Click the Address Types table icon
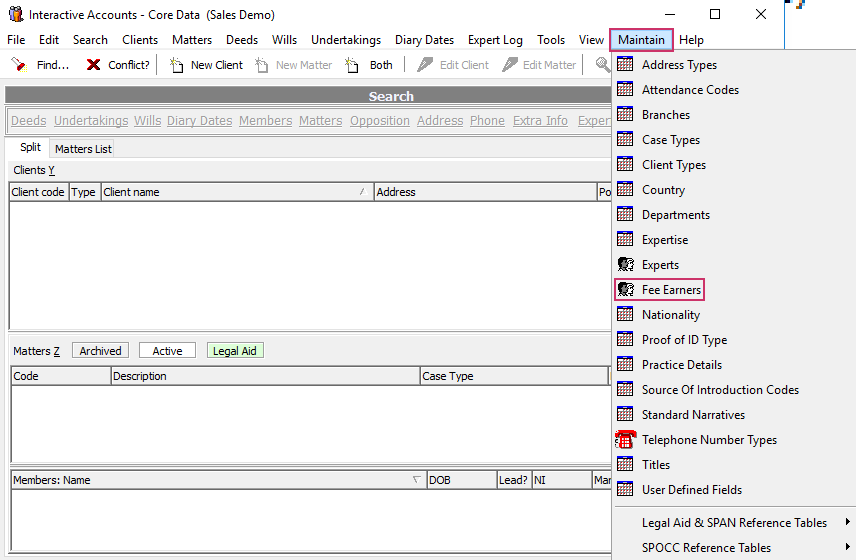The height and width of the screenshot is (560, 856). tap(625, 64)
